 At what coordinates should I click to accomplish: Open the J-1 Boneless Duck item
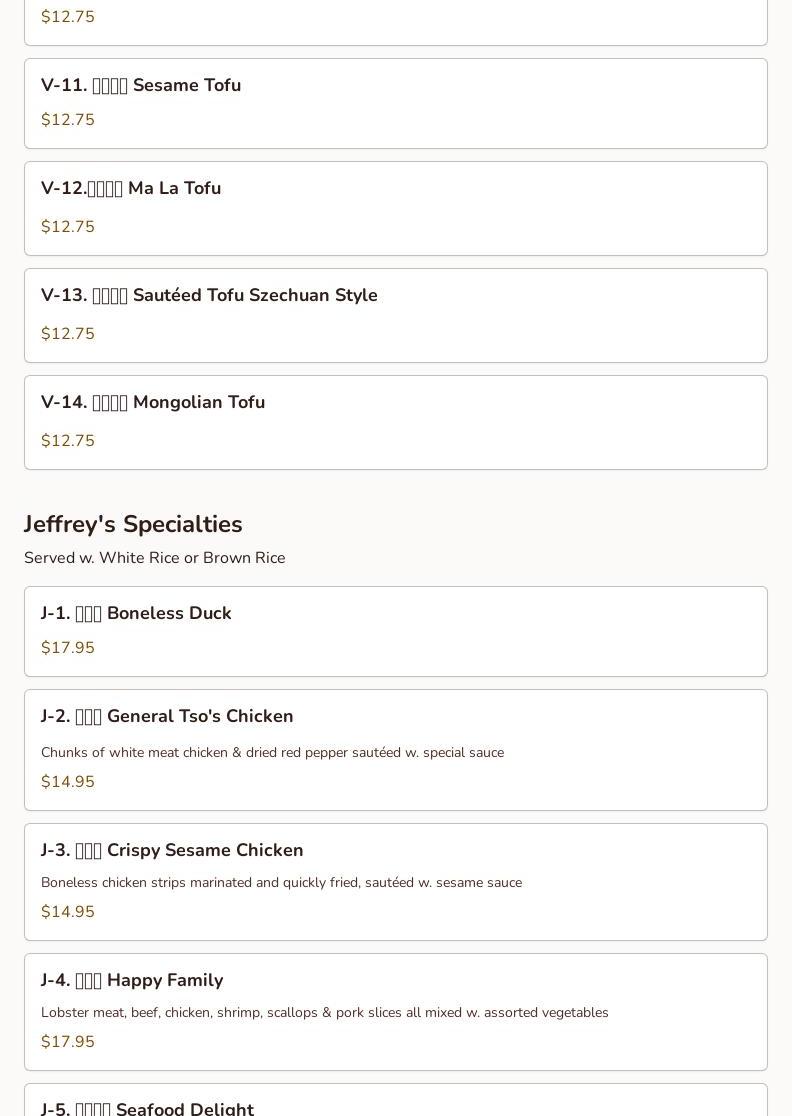(x=136, y=614)
